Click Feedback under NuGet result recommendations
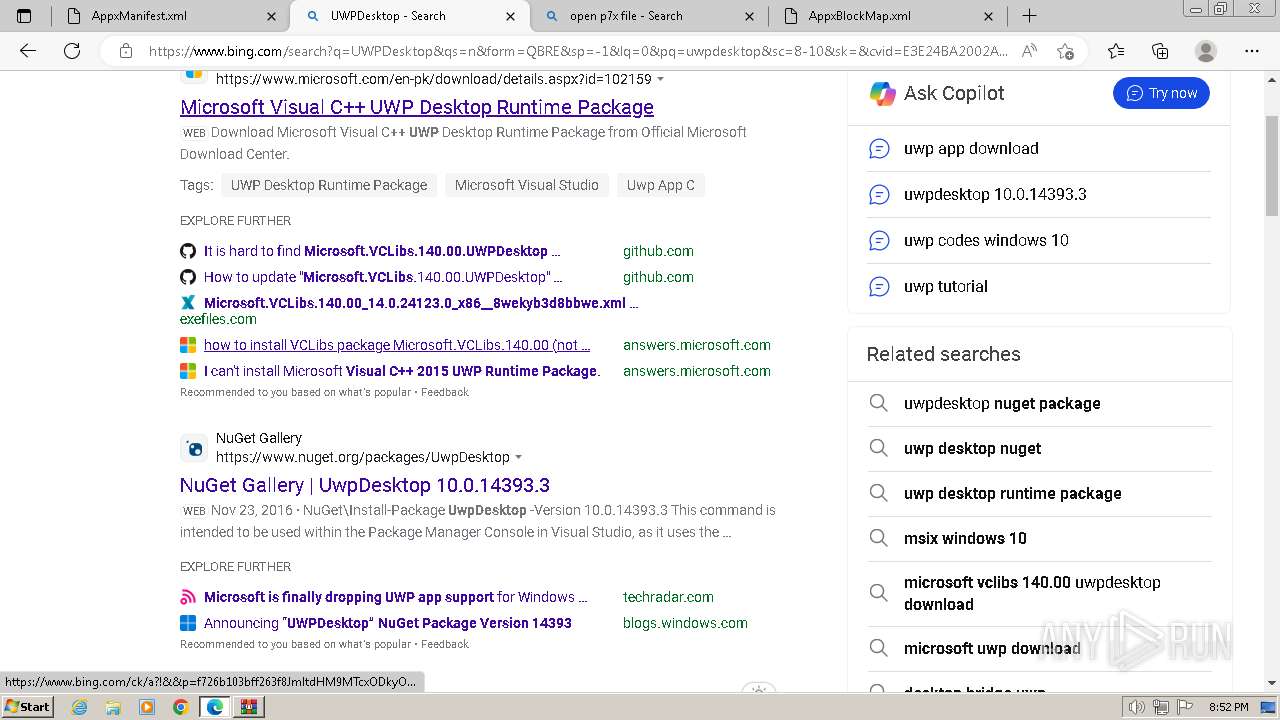 click(x=445, y=644)
